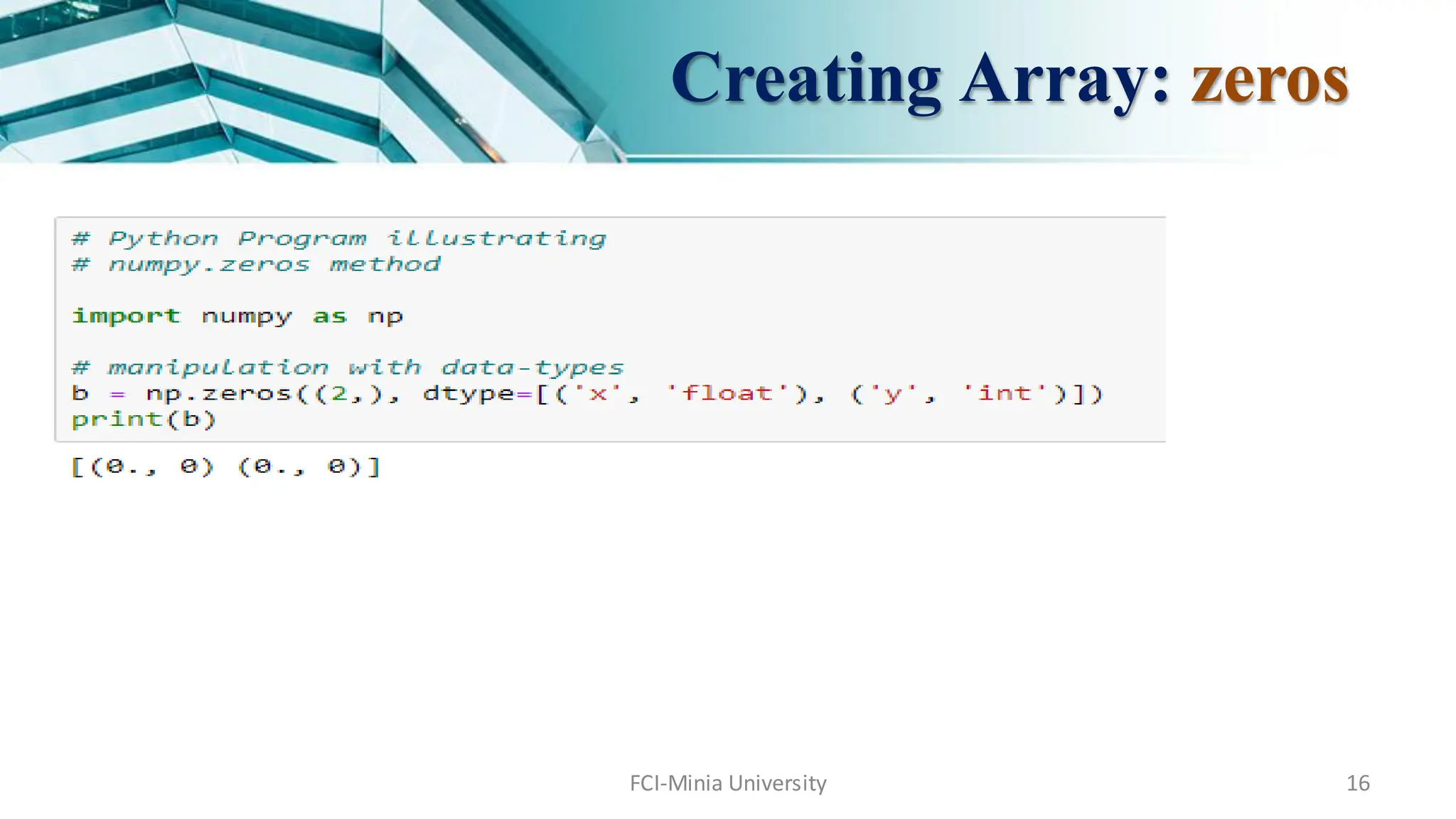The height and width of the screenshot is (819, 1456).
Task: Click the building photo in the header
Action: click(313, 81)
